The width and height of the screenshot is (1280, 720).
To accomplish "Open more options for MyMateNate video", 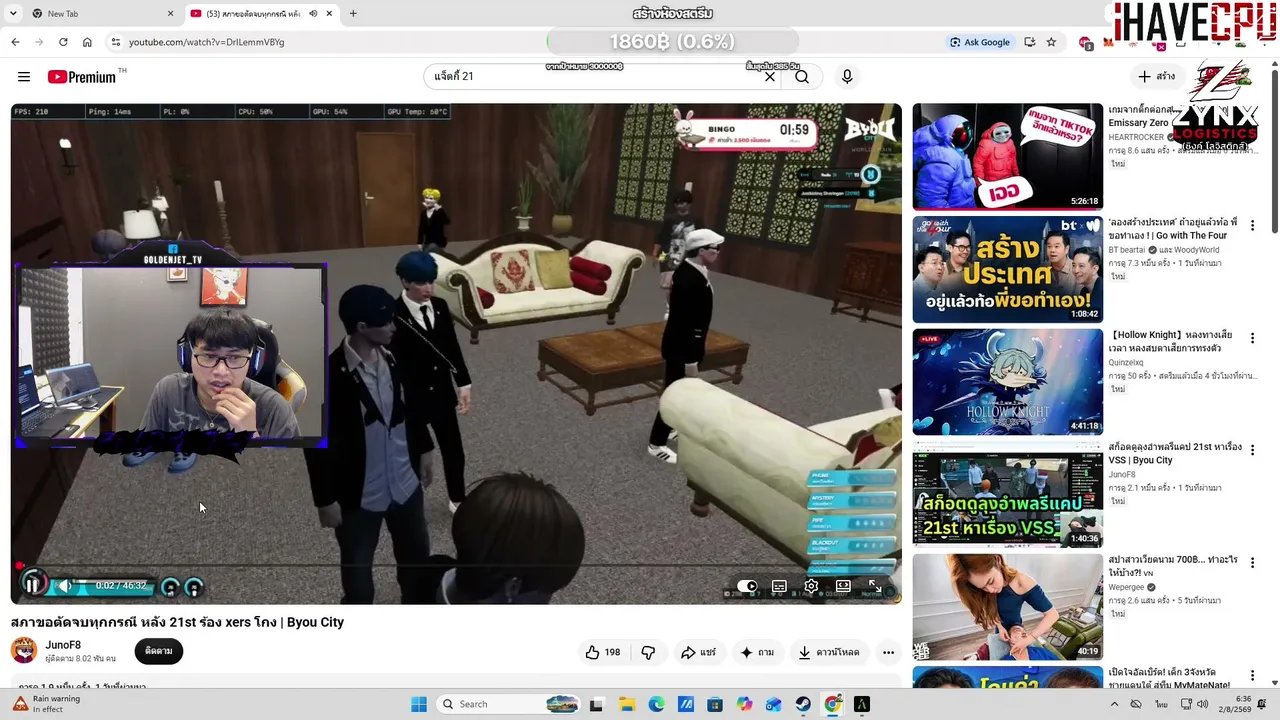I will (1252, 675).
